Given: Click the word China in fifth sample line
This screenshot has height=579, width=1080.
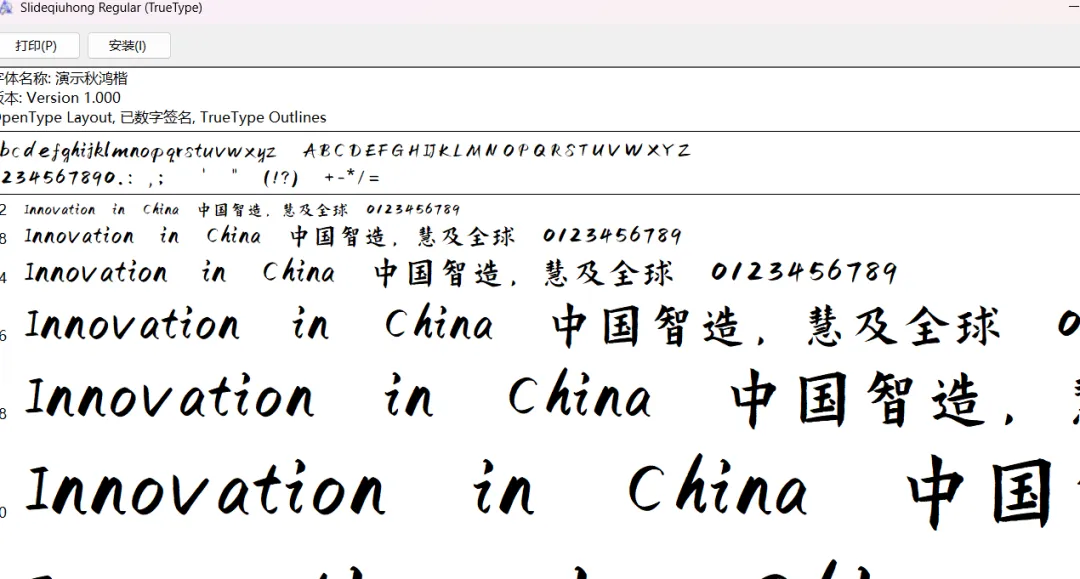Looking at the screenshot, I should pos(579,394).
